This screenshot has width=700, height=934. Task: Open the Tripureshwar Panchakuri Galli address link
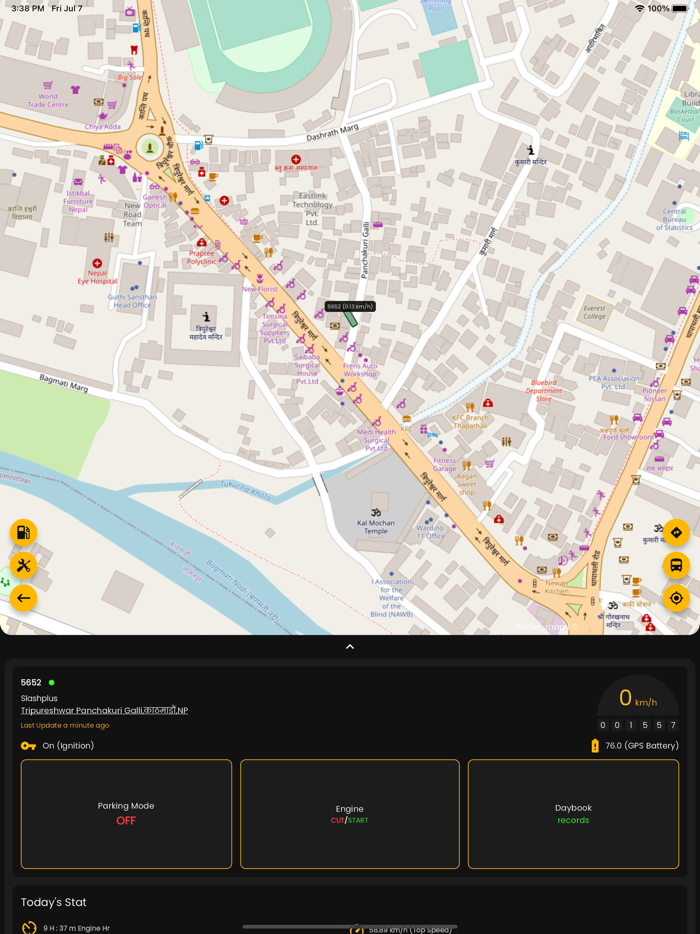click(104, 711)
